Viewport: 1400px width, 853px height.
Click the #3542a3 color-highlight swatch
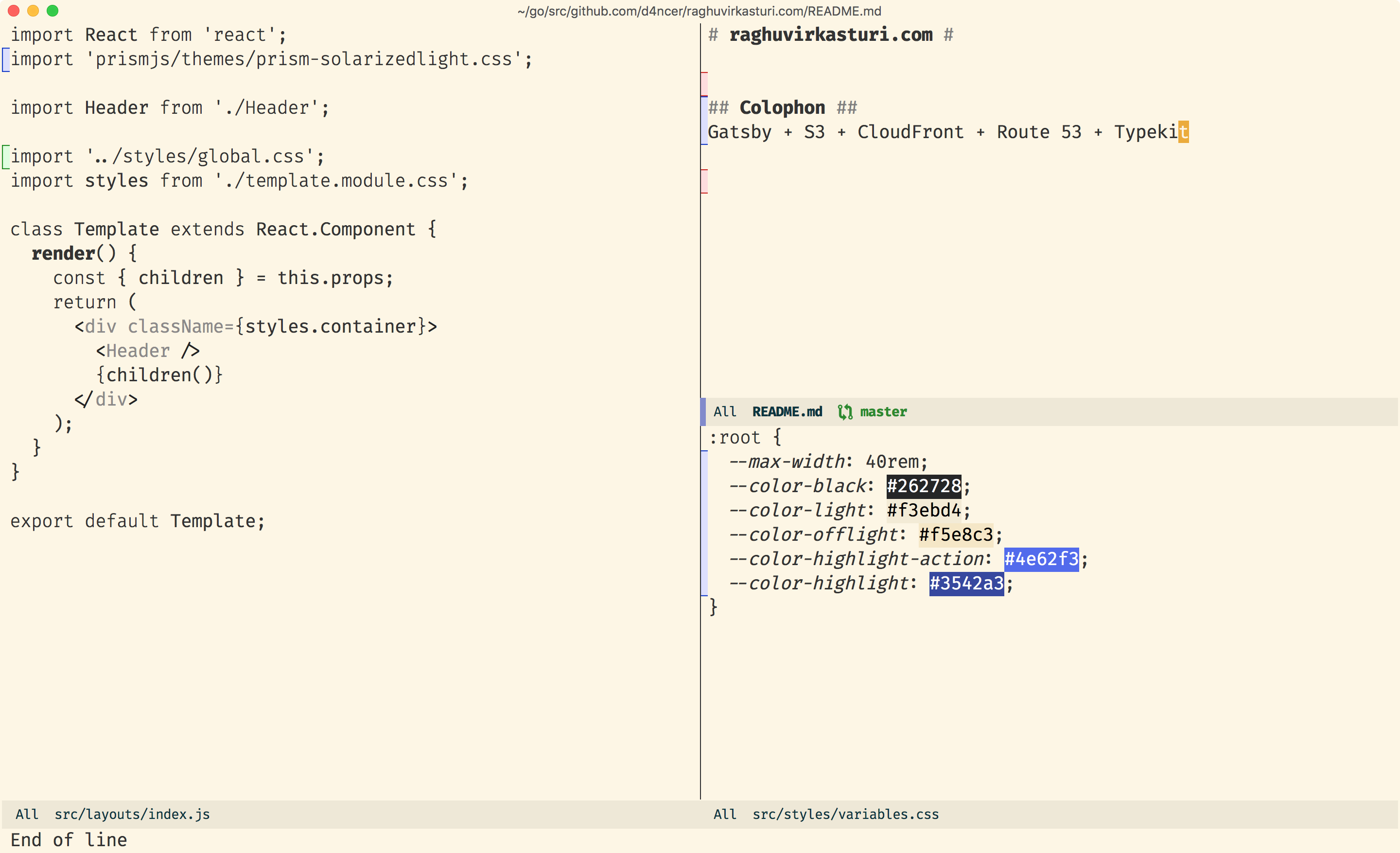(x=966, y=584)
